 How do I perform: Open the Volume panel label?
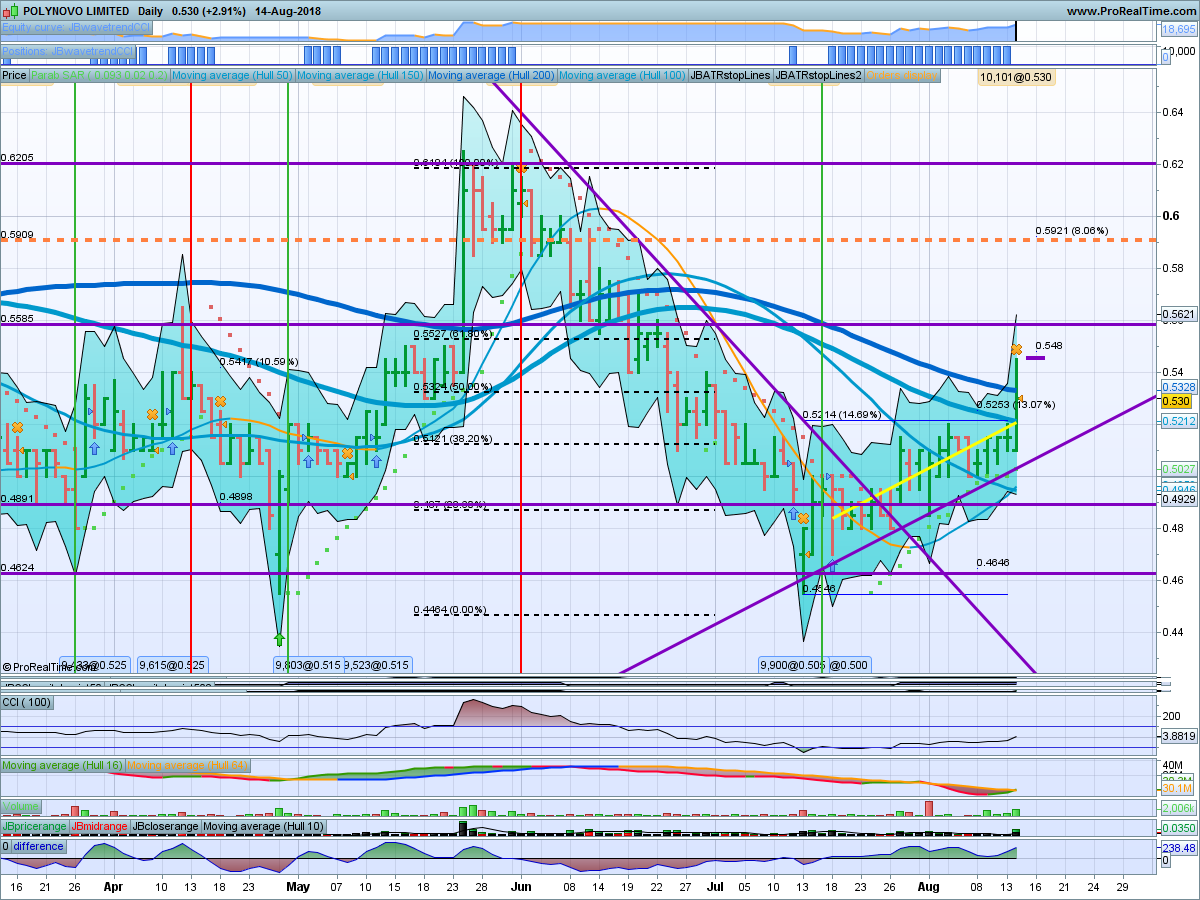pos(20,805)
